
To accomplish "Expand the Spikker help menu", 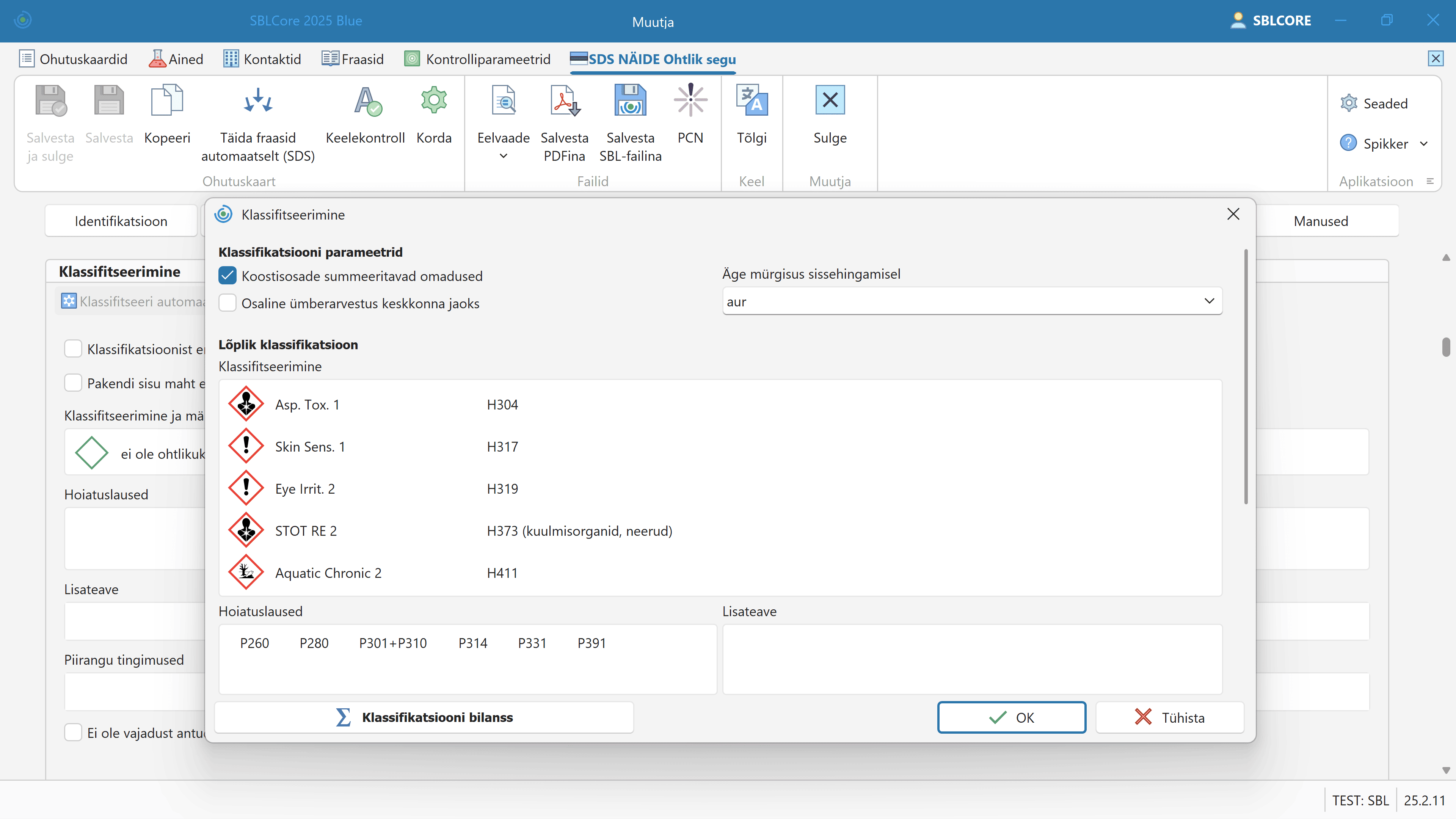I will click(1423, 144).
